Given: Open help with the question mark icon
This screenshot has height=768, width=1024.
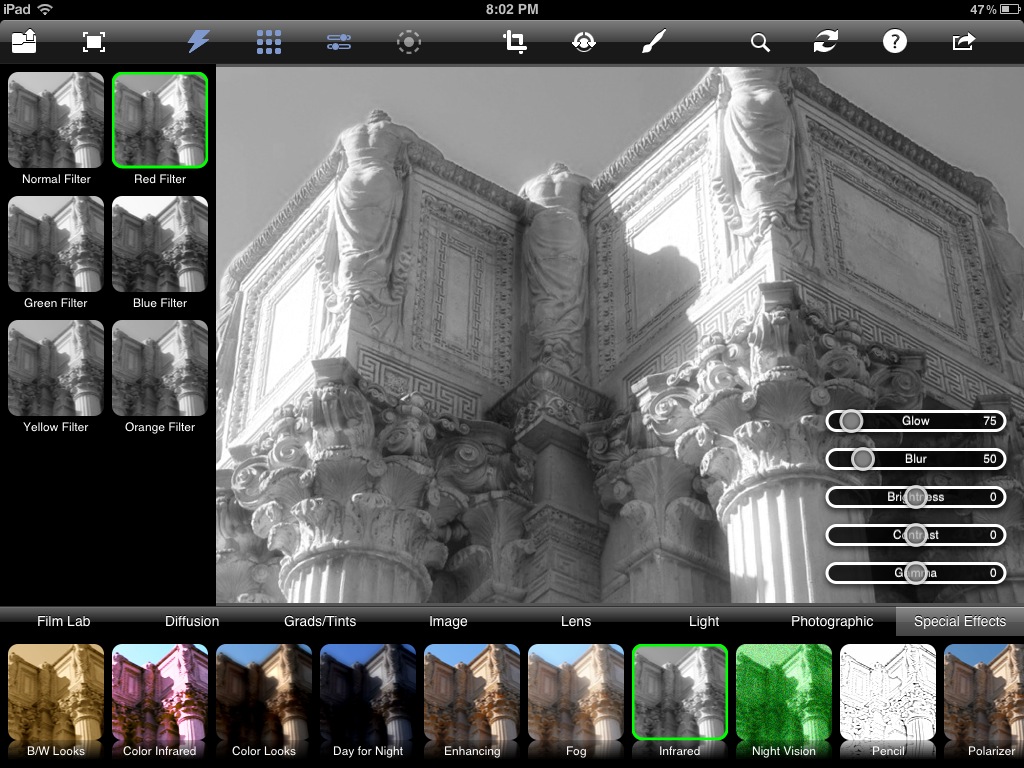Looking at the screenshot, I should (894, 41).
